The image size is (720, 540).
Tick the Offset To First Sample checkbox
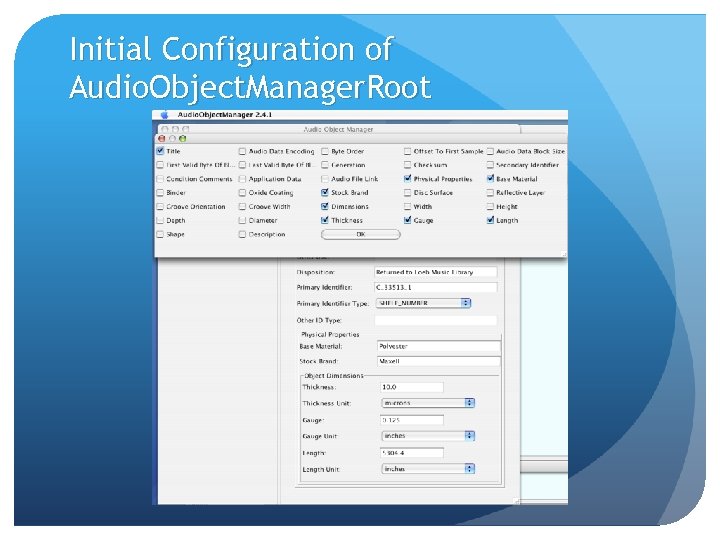407,151
